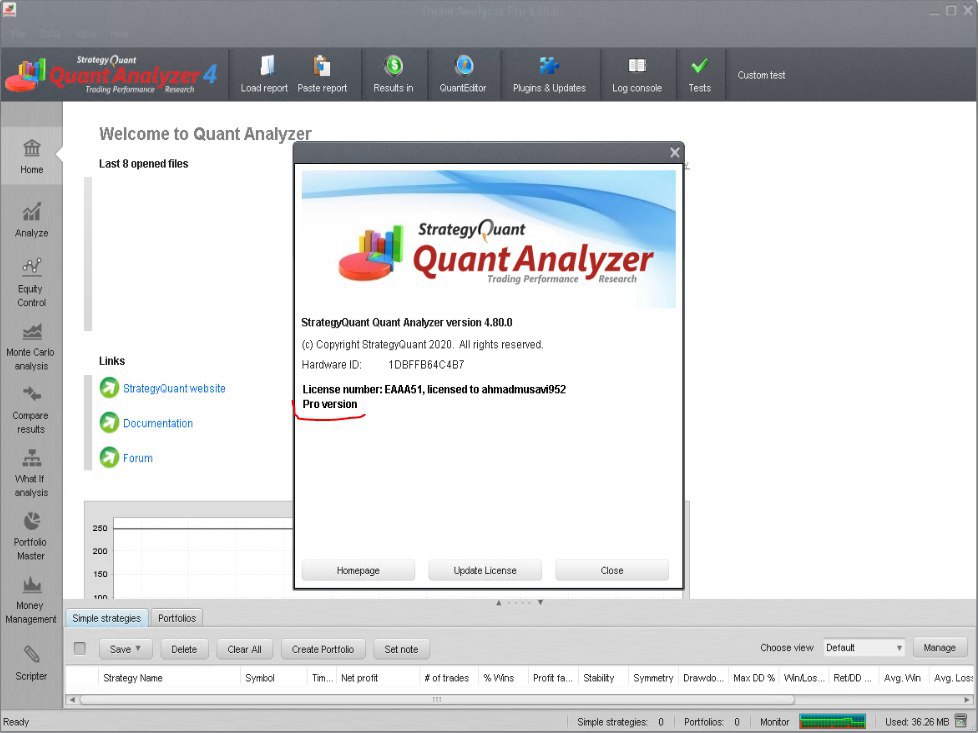Open the StrategyQuant website link
This screenshot has width=979, height=733.
(x=174, y=388)
